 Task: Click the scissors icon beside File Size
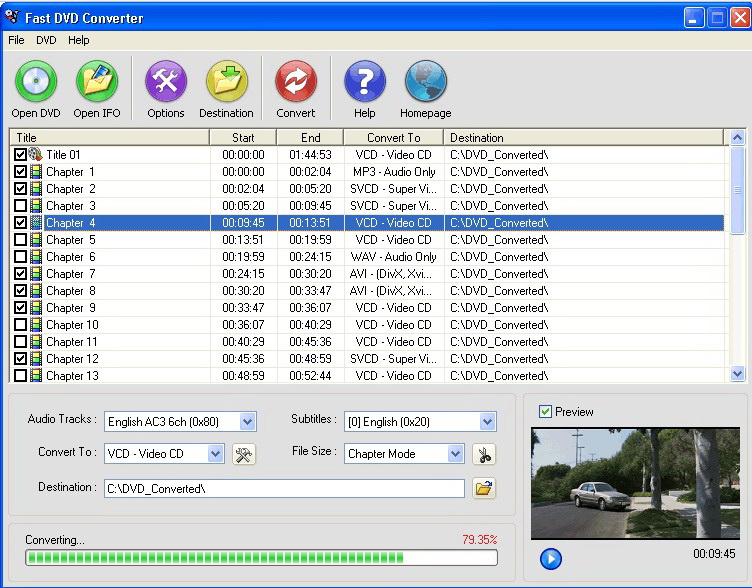(x=484, y=454)
